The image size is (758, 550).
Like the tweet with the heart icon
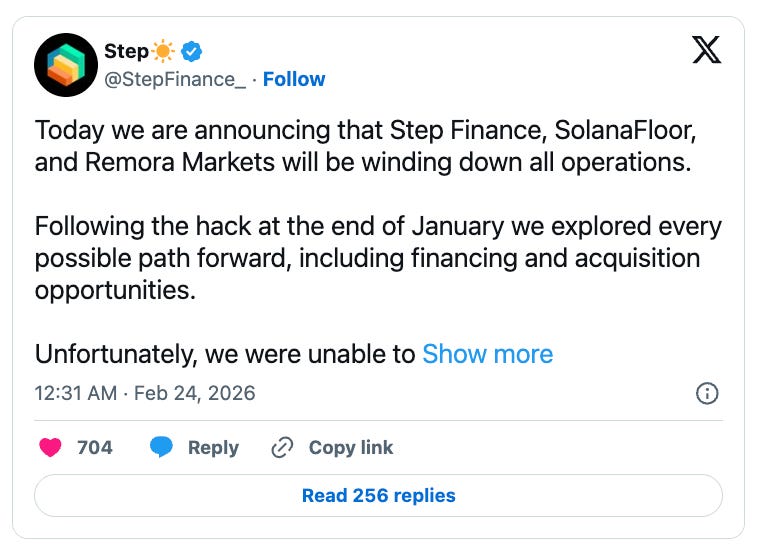click(x=50, y=447)
